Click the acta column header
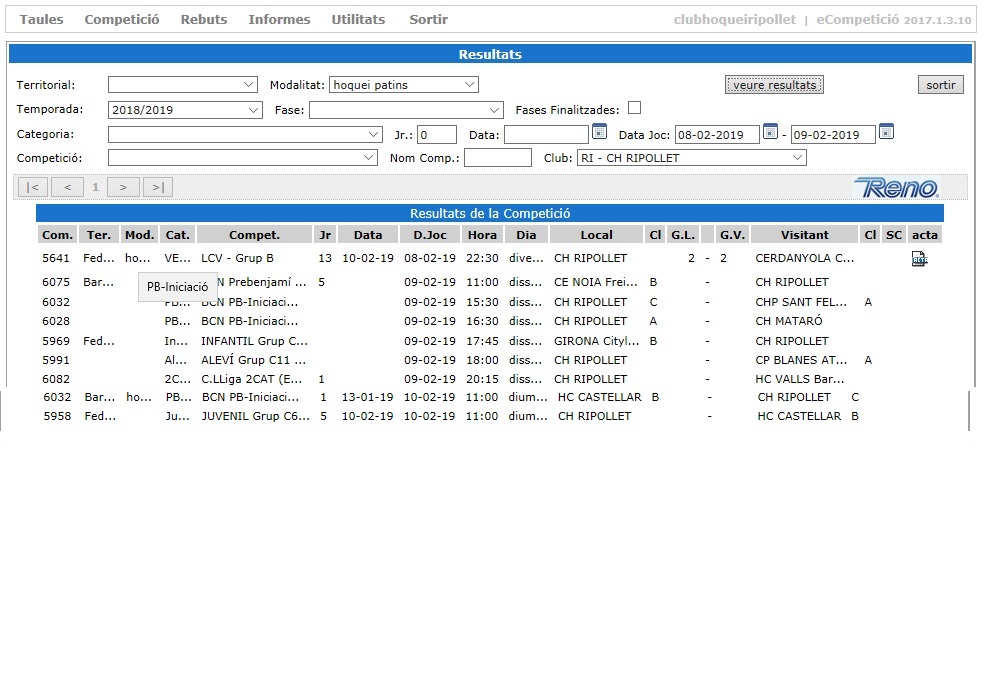The height and width of the screenshot is (674, 1000). [925, 235]
